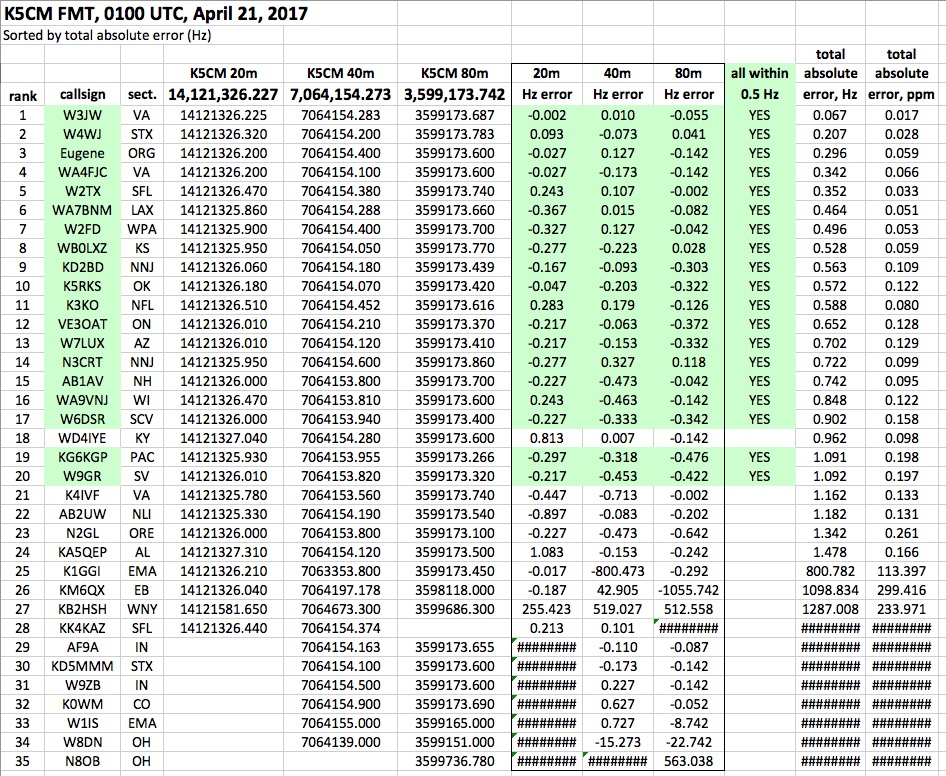Click the -0.002 20m error for W3JW

(x=547, y=115)
